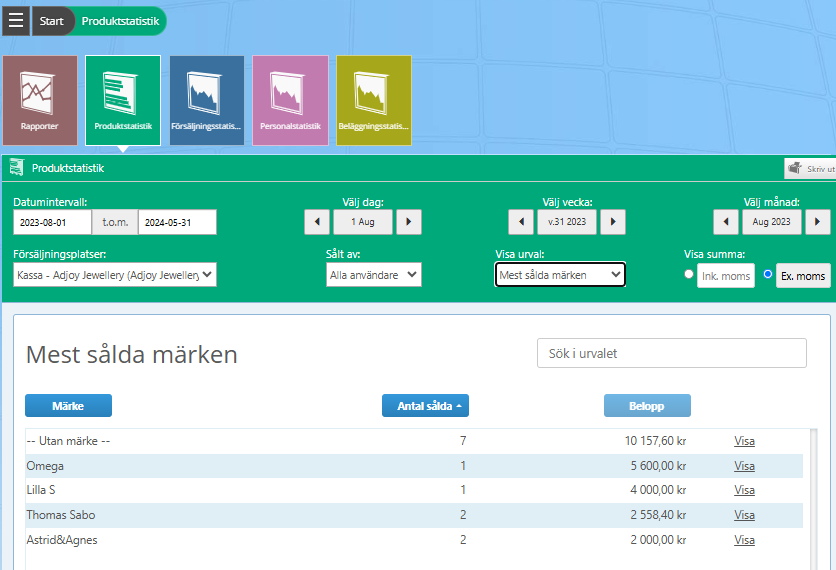Viewport: 836px width, 570px height.
Task: Click Visa link for Astrid&Agnes row
Action: click(x=744, y=540)
